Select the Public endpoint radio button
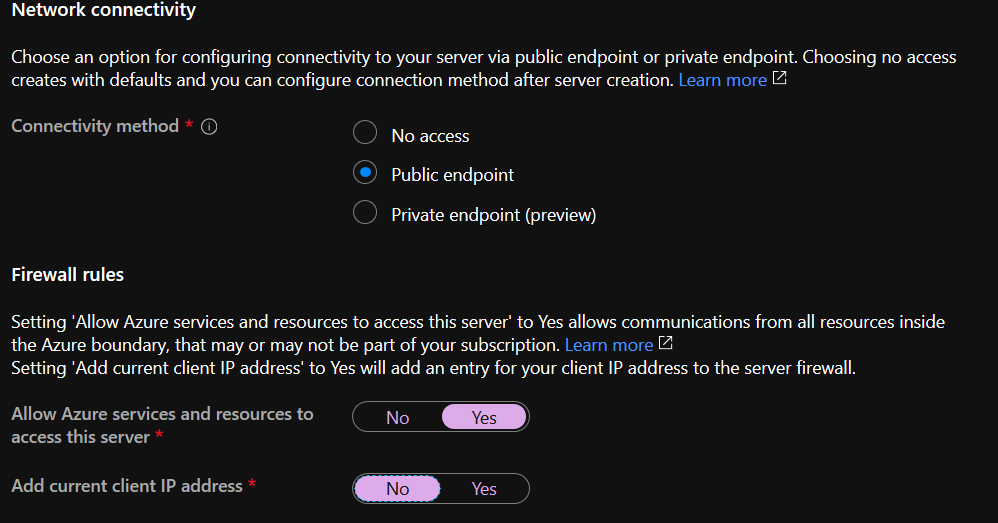This screenshot has width=998, height=523. point(365,172)
